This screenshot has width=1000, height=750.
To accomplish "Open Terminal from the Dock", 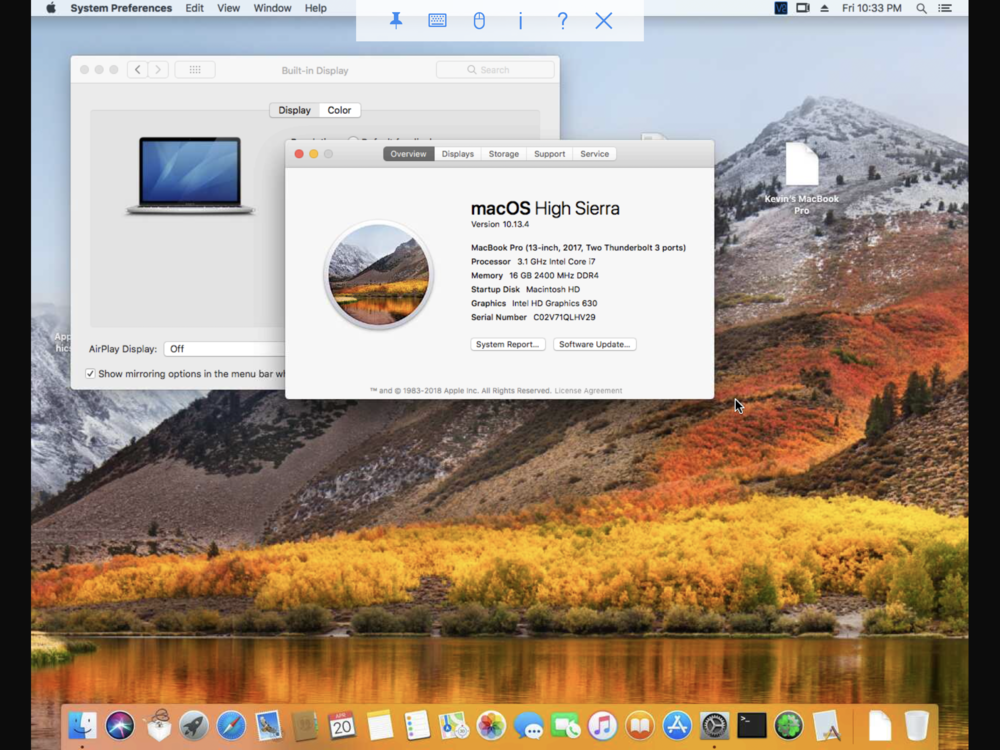I will pos(751,726).
